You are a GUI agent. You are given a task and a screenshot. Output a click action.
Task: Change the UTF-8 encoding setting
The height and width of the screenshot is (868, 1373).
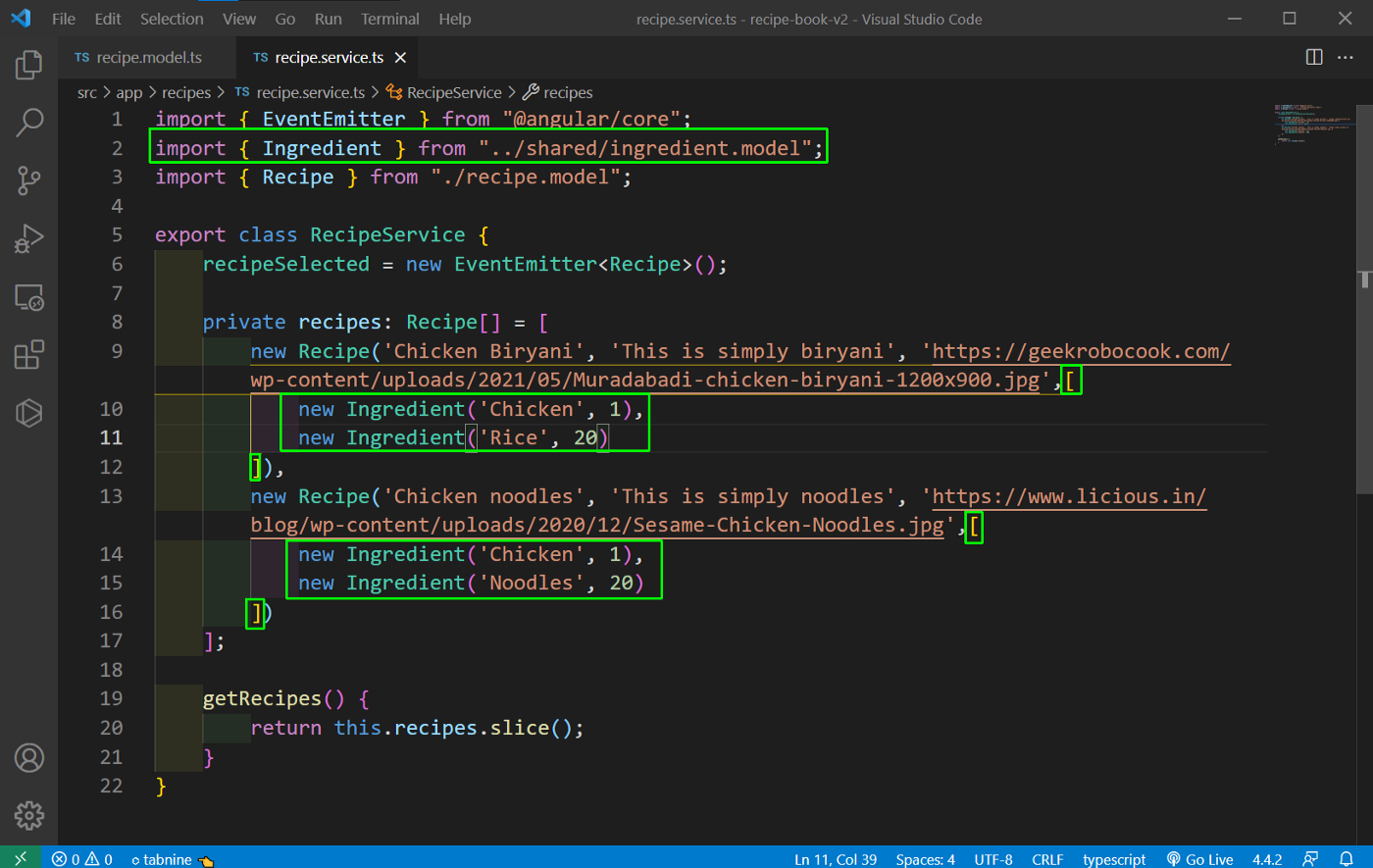(993, 859)
